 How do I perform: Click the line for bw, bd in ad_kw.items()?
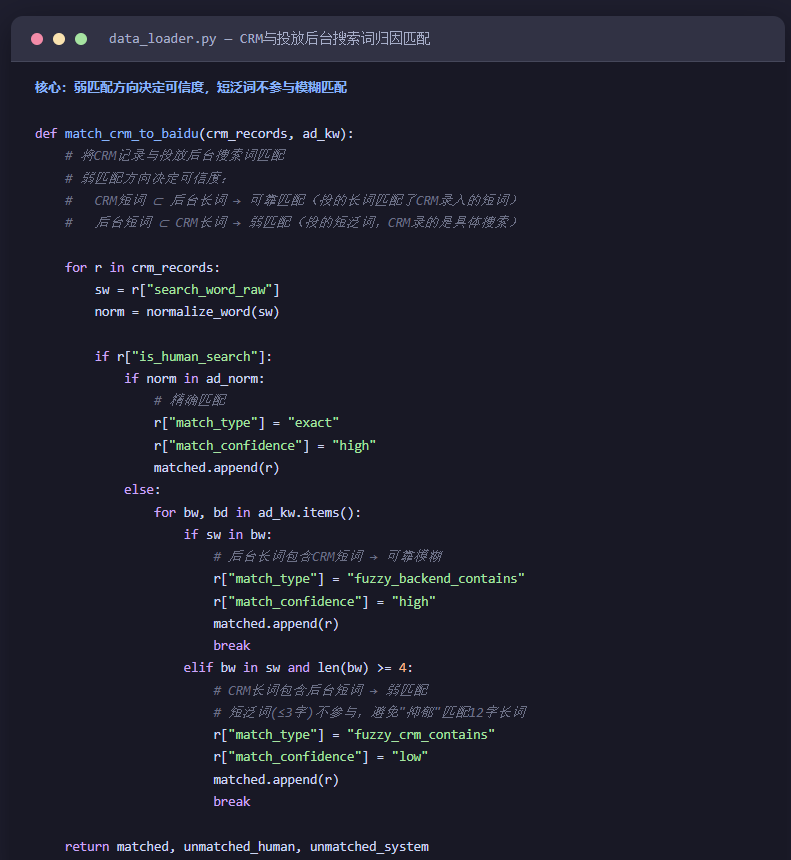(257, 513)
